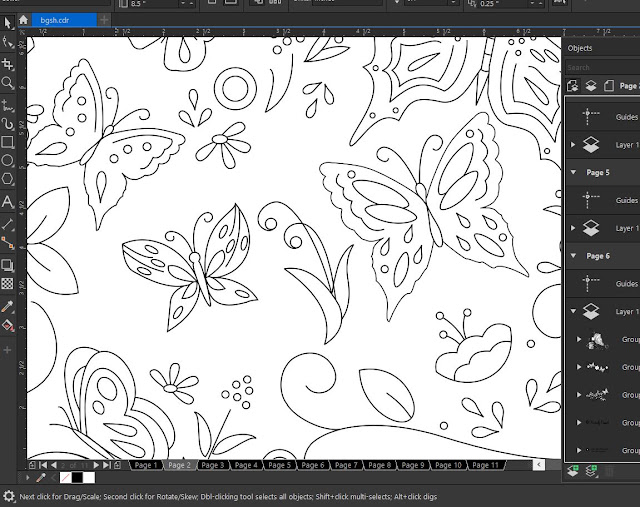The height and width of the screenshot is (507, 640).
Task: Select the Transparency checkerboard tool
Action: pyautogui.click(x=7, y=283)
